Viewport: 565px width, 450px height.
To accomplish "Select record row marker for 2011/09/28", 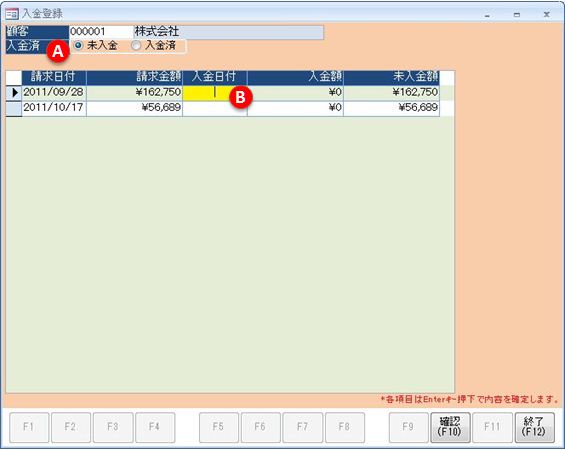I will [x=14, y=93].
